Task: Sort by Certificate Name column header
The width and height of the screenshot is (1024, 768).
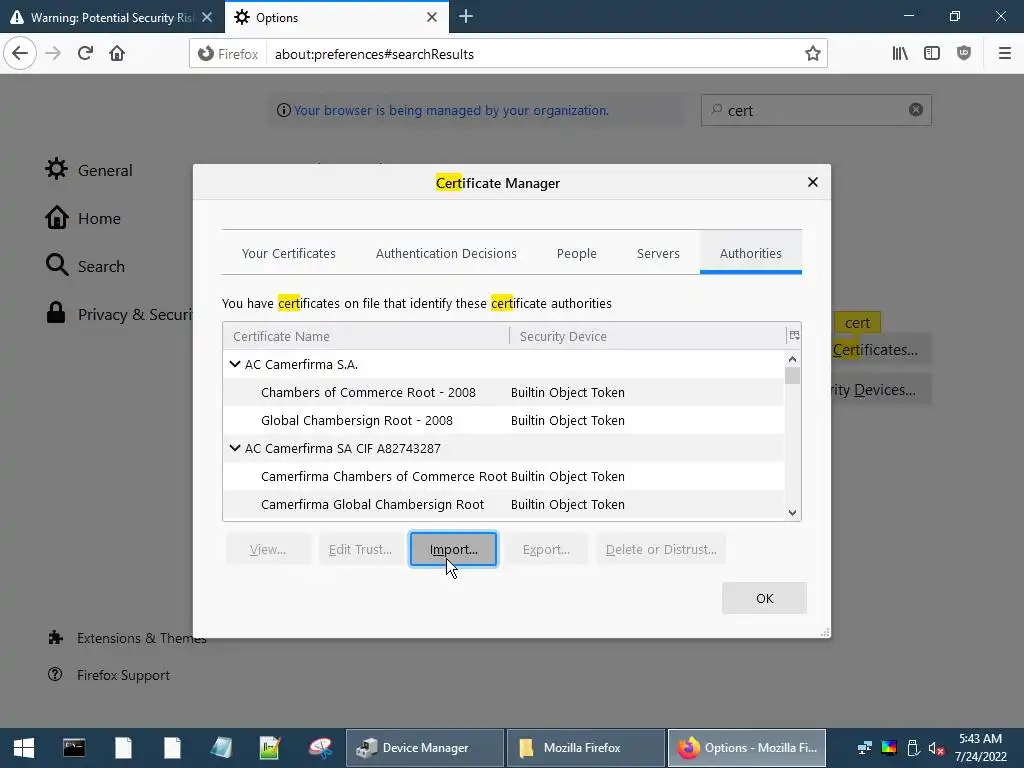Action: click(366, 336)
